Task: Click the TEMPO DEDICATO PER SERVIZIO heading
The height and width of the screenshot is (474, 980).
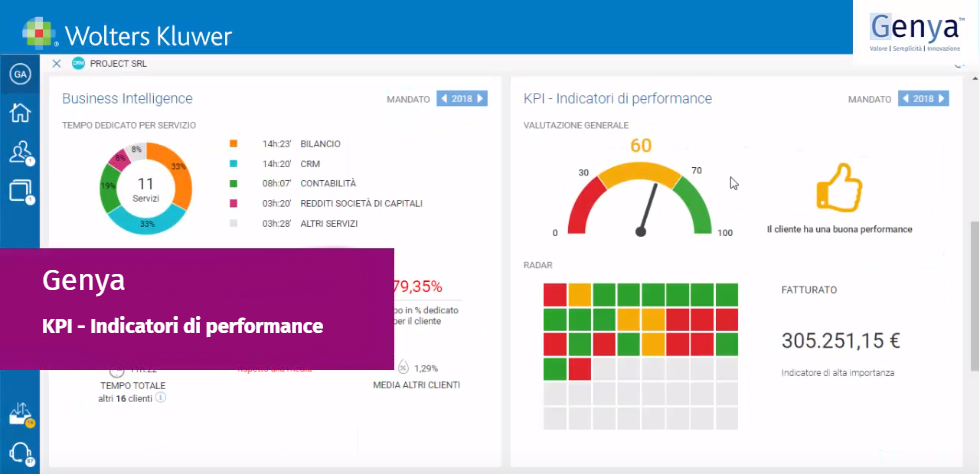Action: (129, 126)
